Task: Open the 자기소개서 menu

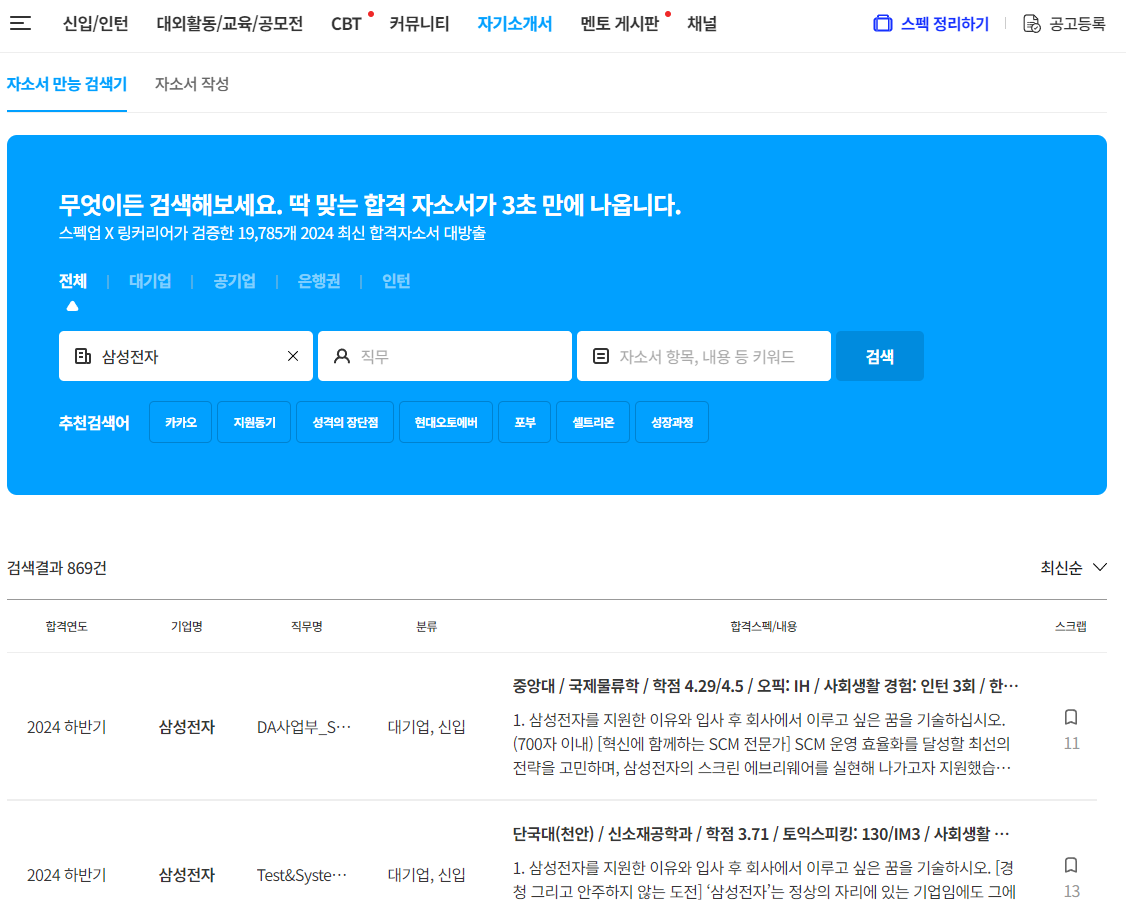Action: (515, 24)
